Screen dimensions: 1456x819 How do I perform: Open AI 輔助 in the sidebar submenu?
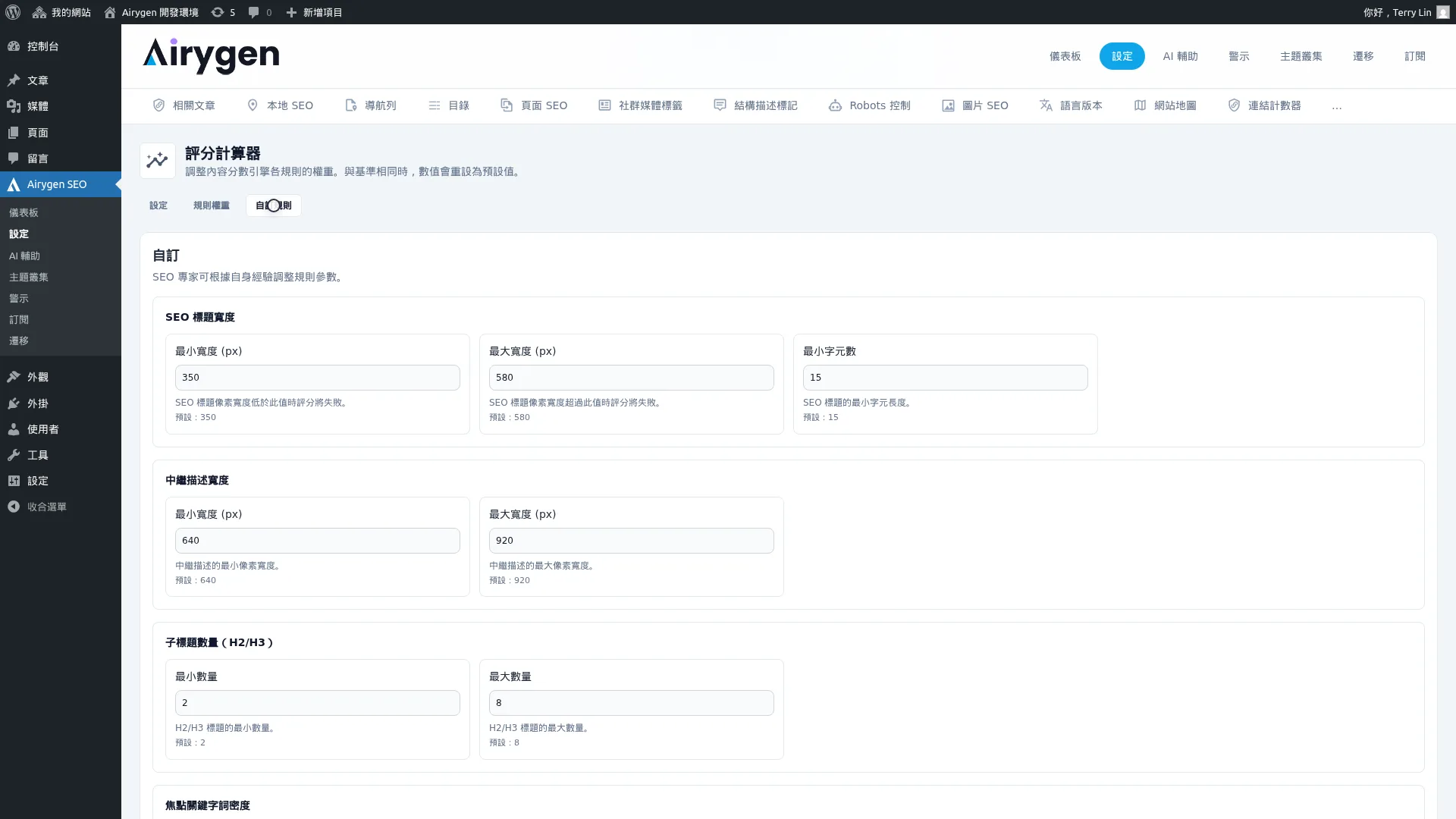(x=24, y=256)
